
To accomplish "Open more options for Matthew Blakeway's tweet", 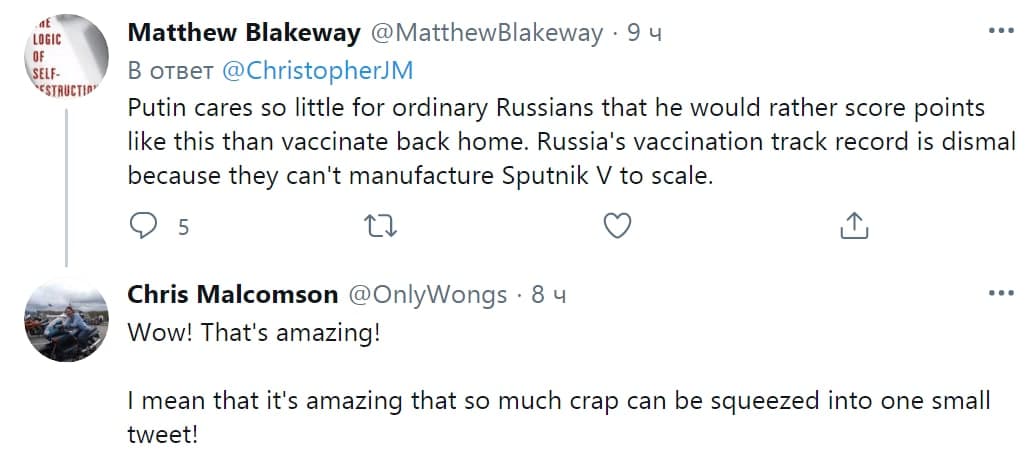I will coord(1000,31).
